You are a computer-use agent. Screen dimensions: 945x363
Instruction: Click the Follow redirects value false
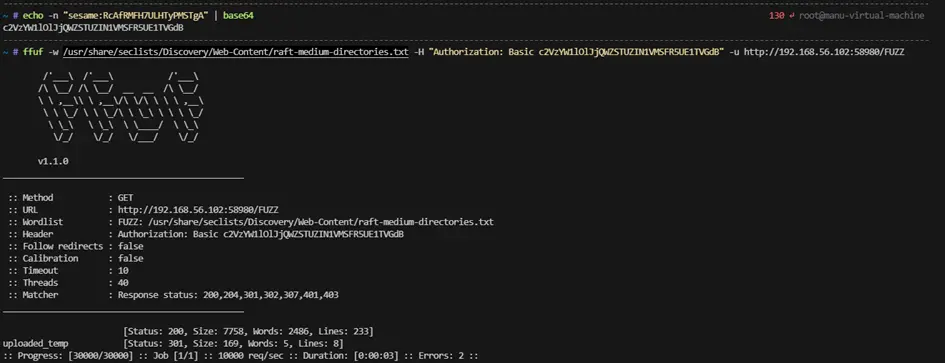click(x=131, y=246)
